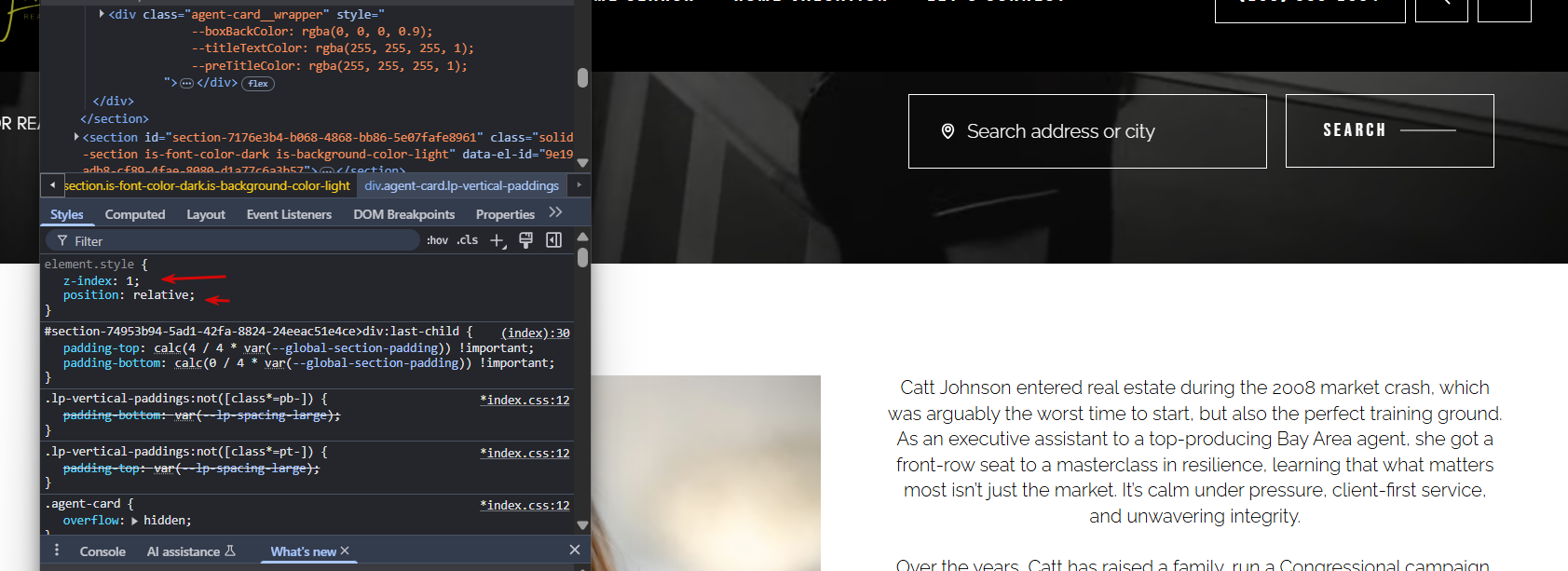Open index.css:12 link for pt- rule
Viewport: 1568px width, 571px height.
pyautogui.click(x=525, y=453)
